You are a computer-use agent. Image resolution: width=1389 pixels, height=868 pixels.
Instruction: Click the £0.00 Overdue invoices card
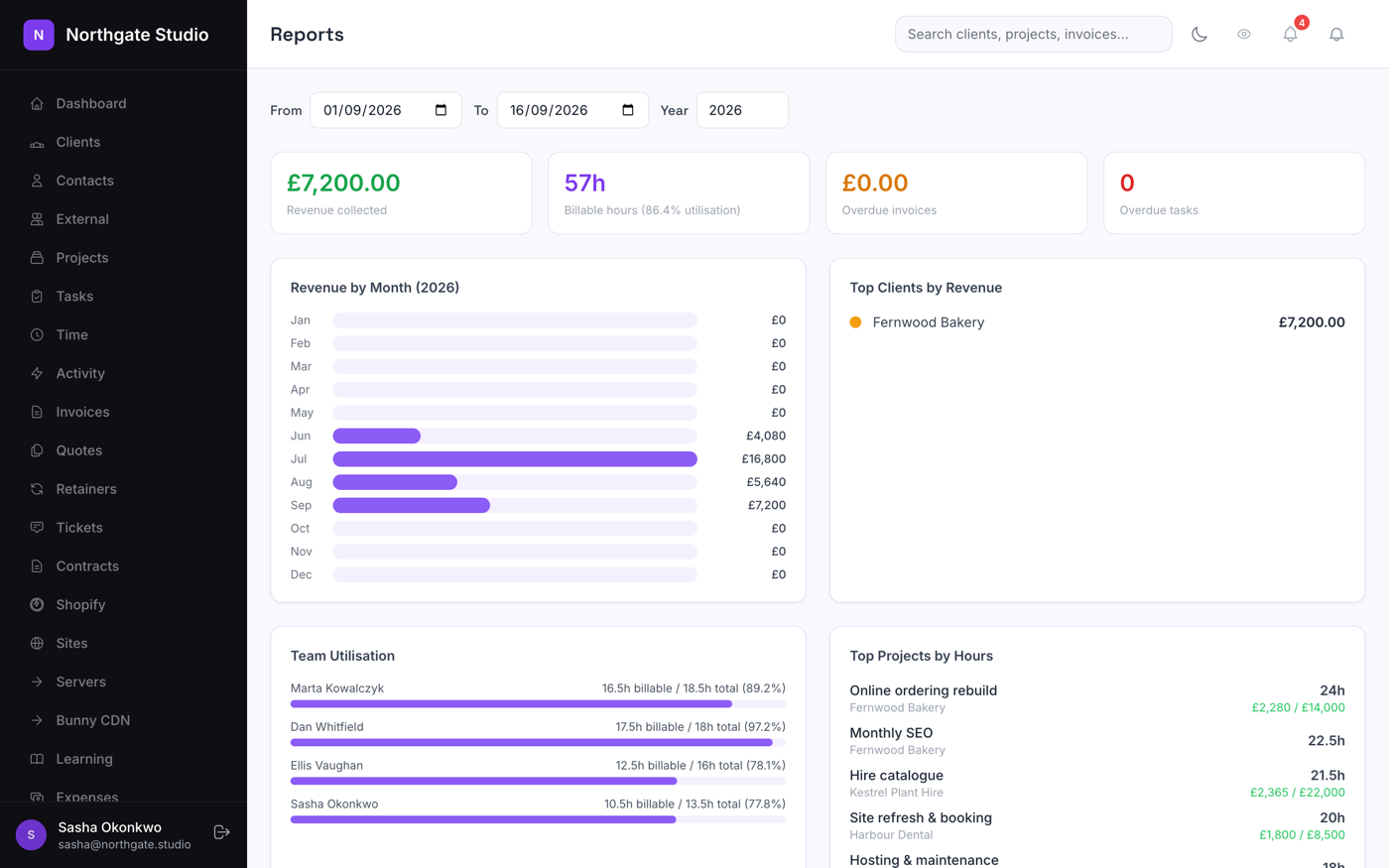point(956,193)
